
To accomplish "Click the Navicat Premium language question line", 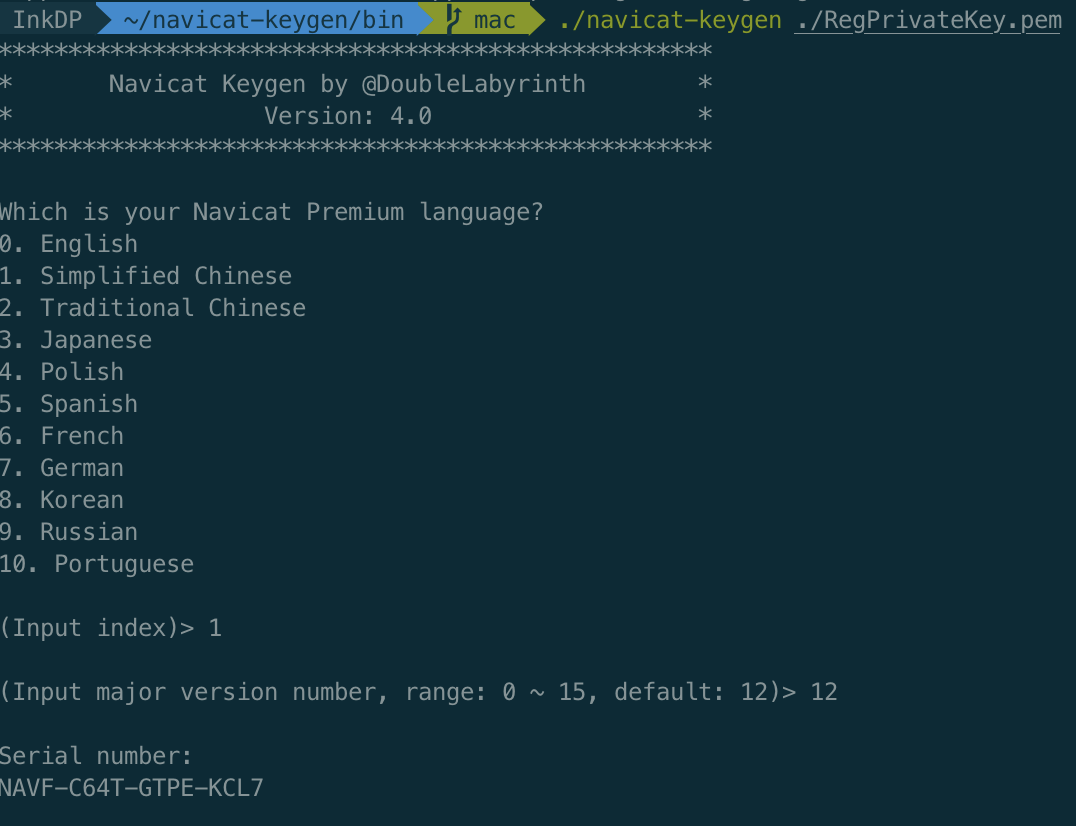I will tap(271, 212).
